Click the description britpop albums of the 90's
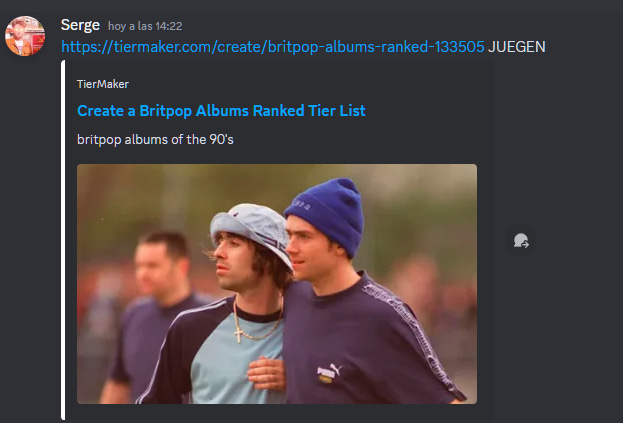The height and width of the screenshot is (423, 623). coord(155,140)
